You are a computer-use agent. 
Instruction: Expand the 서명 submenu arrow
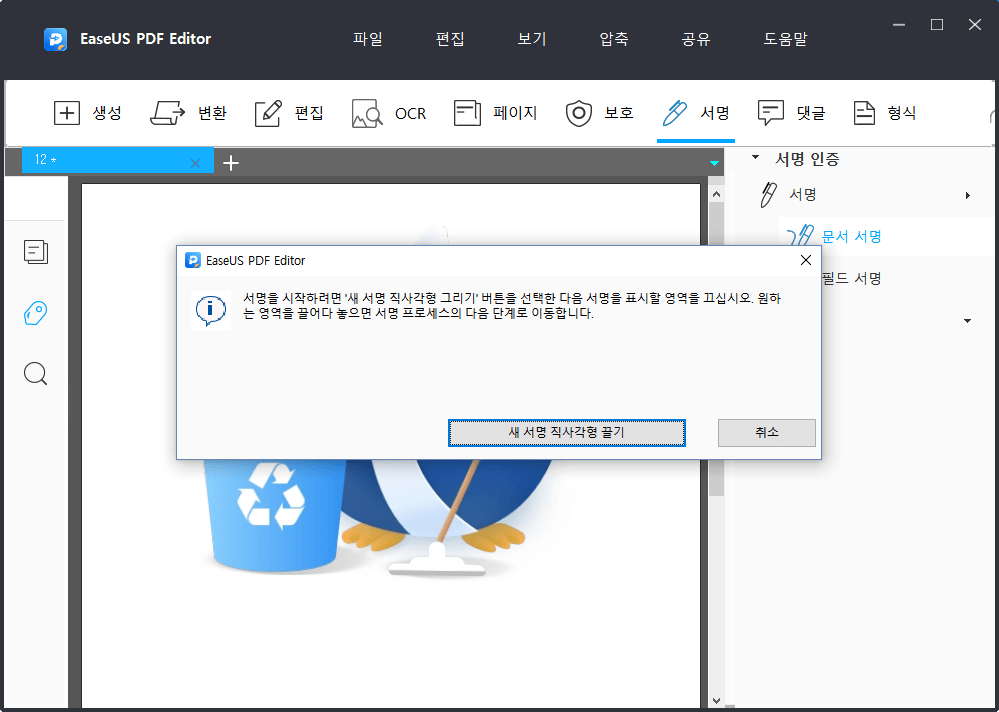point(967,195)
